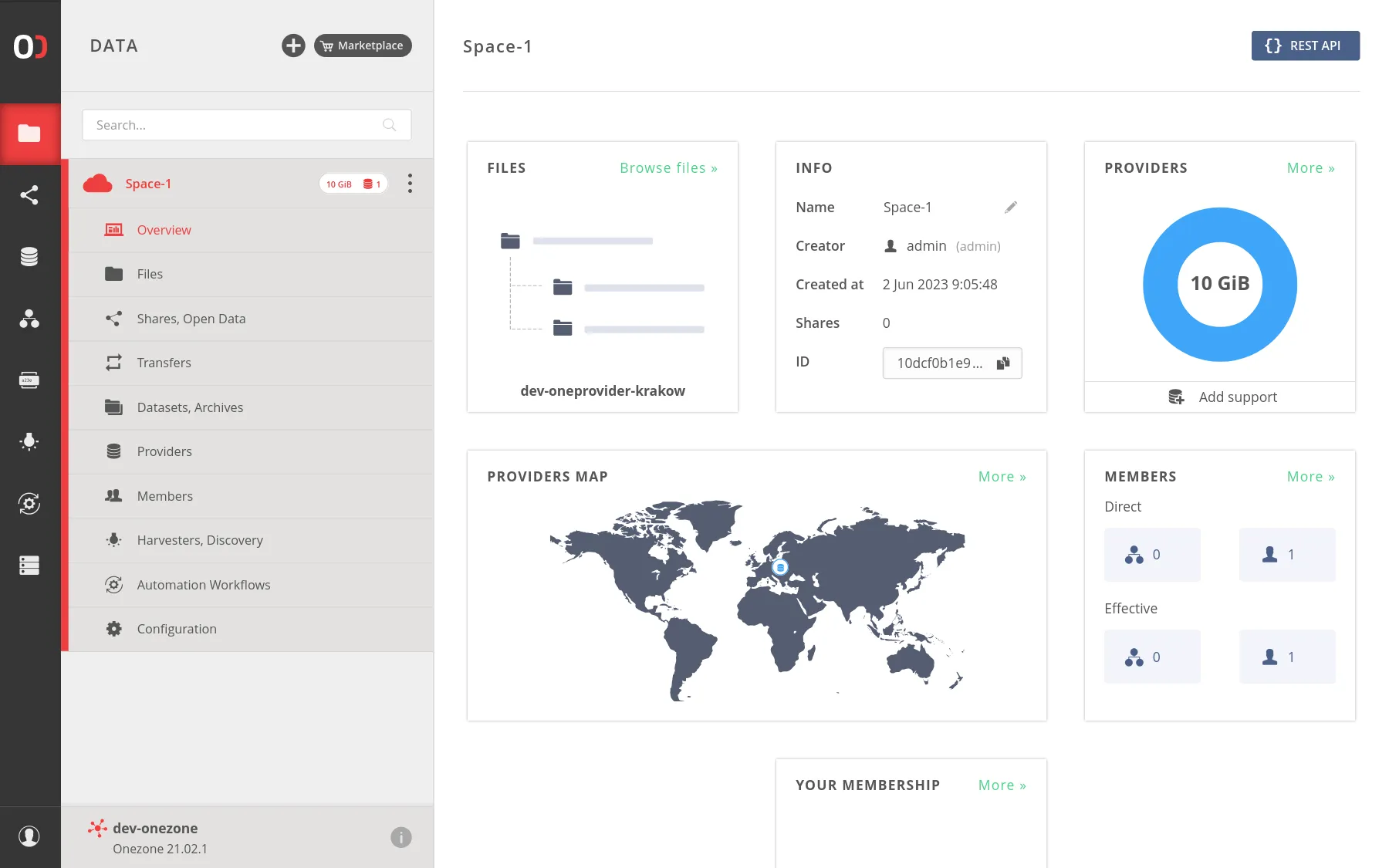Image resolution: width=1389 pixels, height=868 pixels.
Task: Click the 10 GiB provider donut chart
Action: [x=1219, y=284]
